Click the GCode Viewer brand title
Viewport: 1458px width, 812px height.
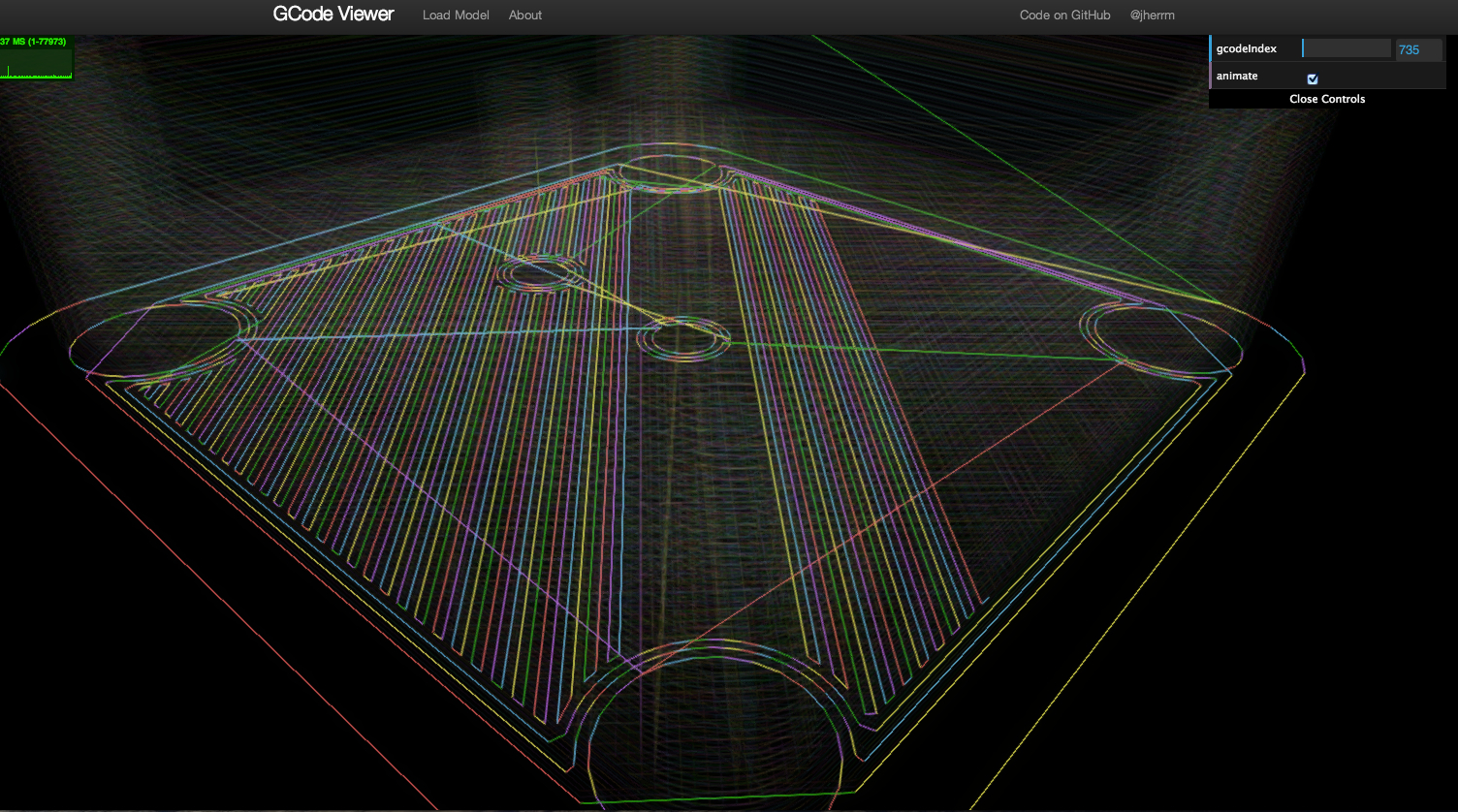coord(333,15)
